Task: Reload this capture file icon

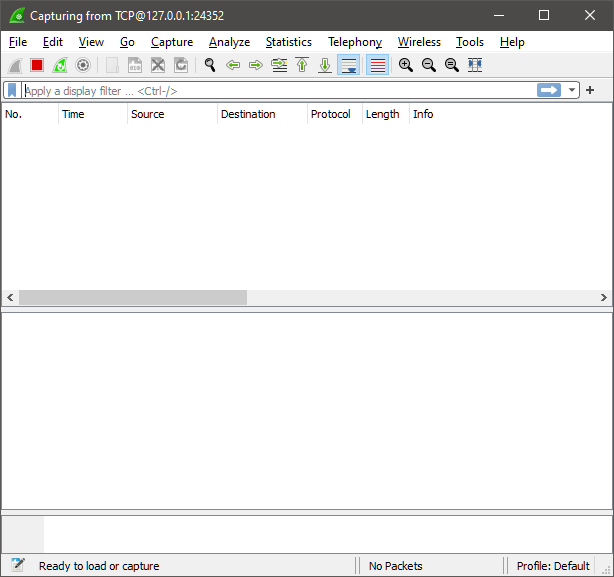Action: coord(181,65)
